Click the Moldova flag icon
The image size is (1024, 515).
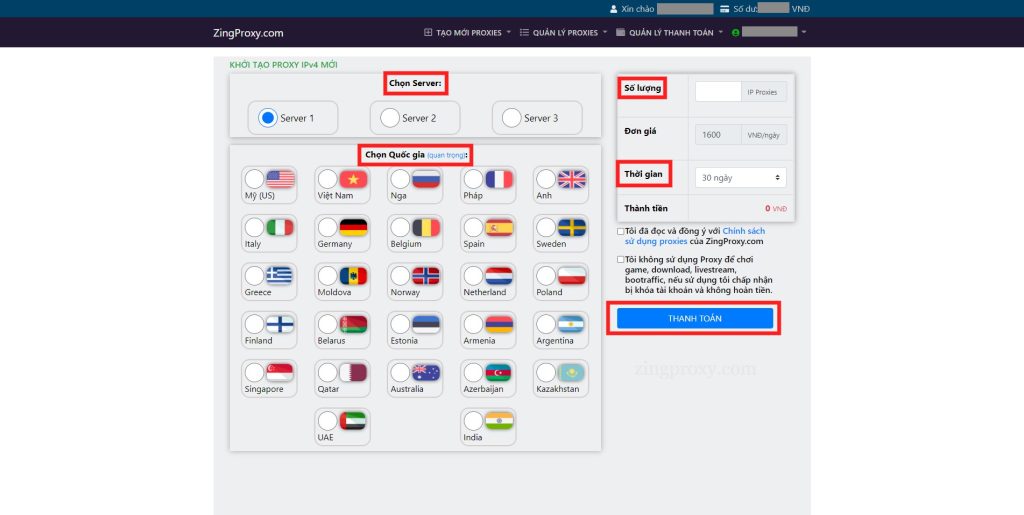click(353, 275)
